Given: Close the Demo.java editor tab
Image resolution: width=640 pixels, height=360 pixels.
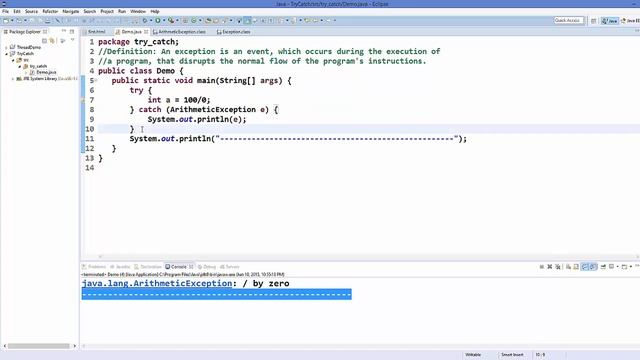Looking at the screenshot, I should [146, 31].
